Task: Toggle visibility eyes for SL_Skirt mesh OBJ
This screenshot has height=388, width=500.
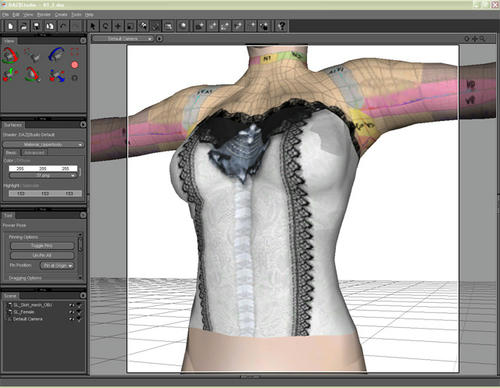Action: 72,305
